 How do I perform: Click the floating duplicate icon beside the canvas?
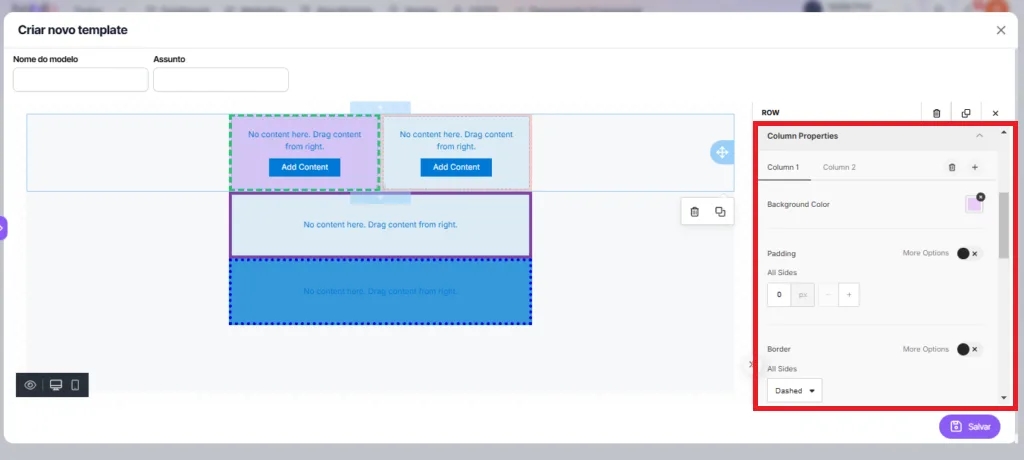(x=720, y=212)
